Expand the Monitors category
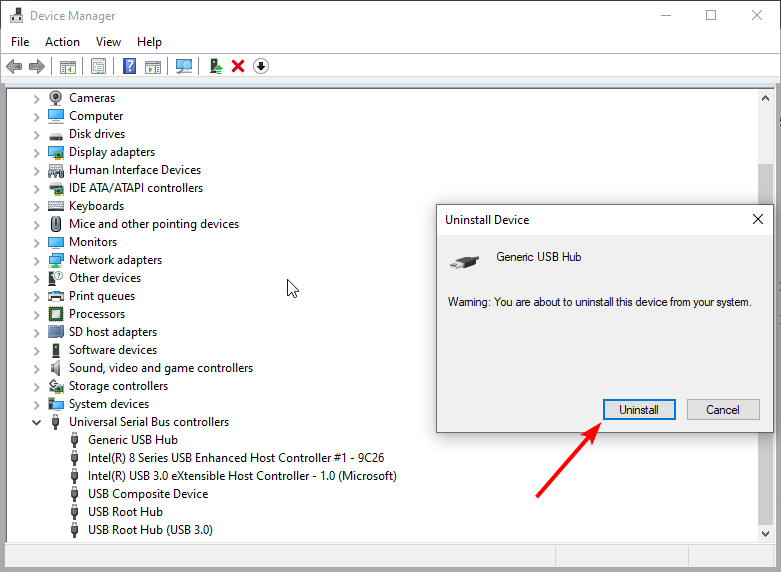Screen dimensions: 781x572 point(36,243)
